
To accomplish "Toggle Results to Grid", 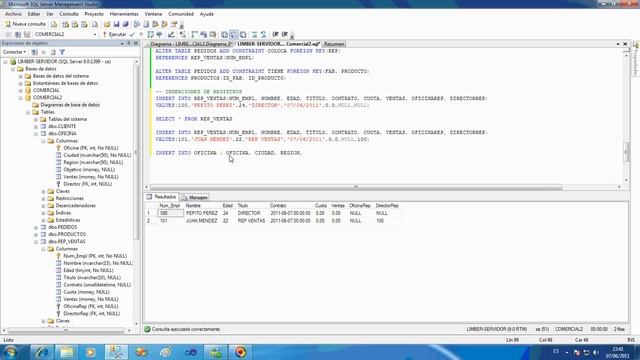I will point(234,34).
